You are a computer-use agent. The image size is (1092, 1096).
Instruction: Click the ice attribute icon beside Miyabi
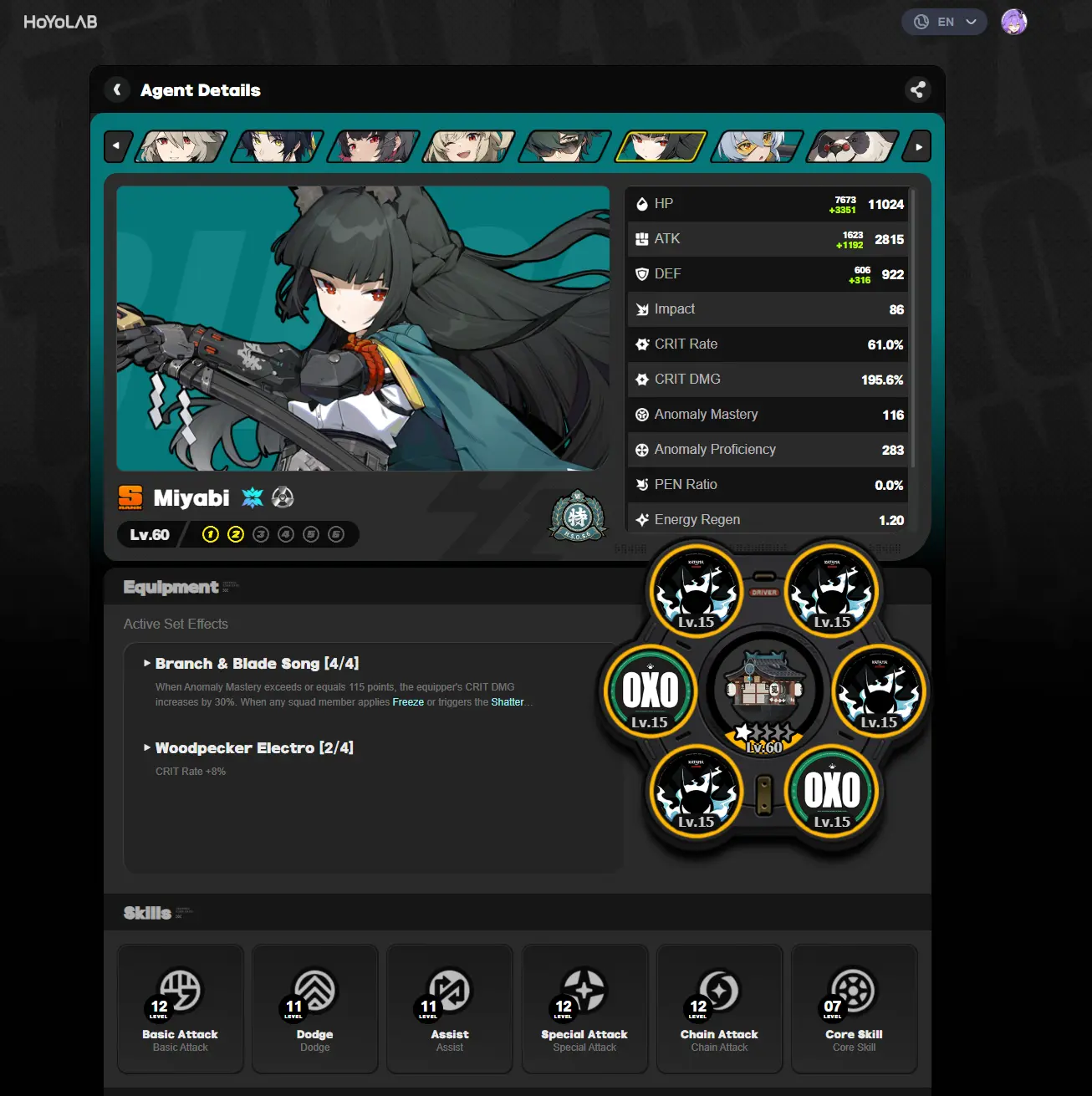[253, 497]
